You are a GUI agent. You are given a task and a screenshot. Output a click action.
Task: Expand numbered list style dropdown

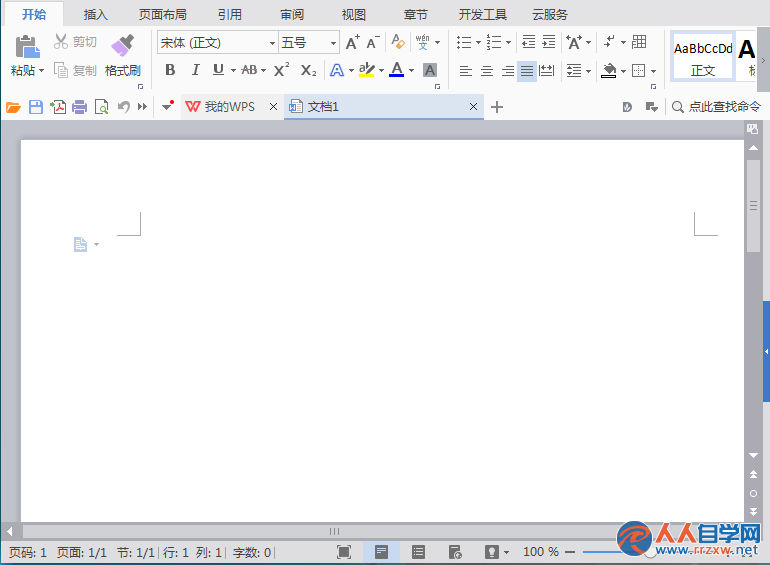[508, 42]
